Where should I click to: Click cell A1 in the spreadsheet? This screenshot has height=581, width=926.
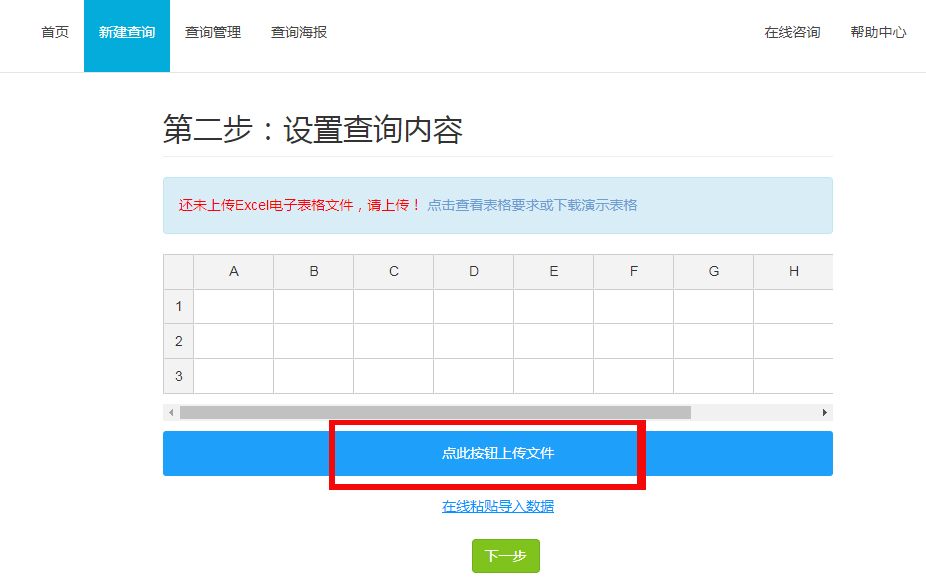point(234,306)
